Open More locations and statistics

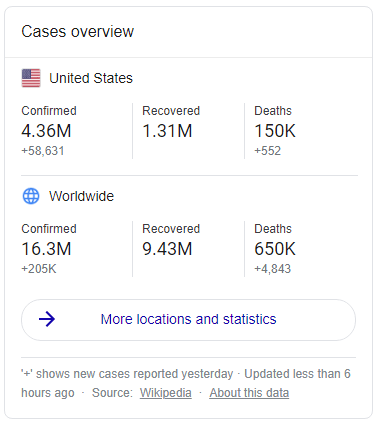pyautogui.click(x=188, y=320)
